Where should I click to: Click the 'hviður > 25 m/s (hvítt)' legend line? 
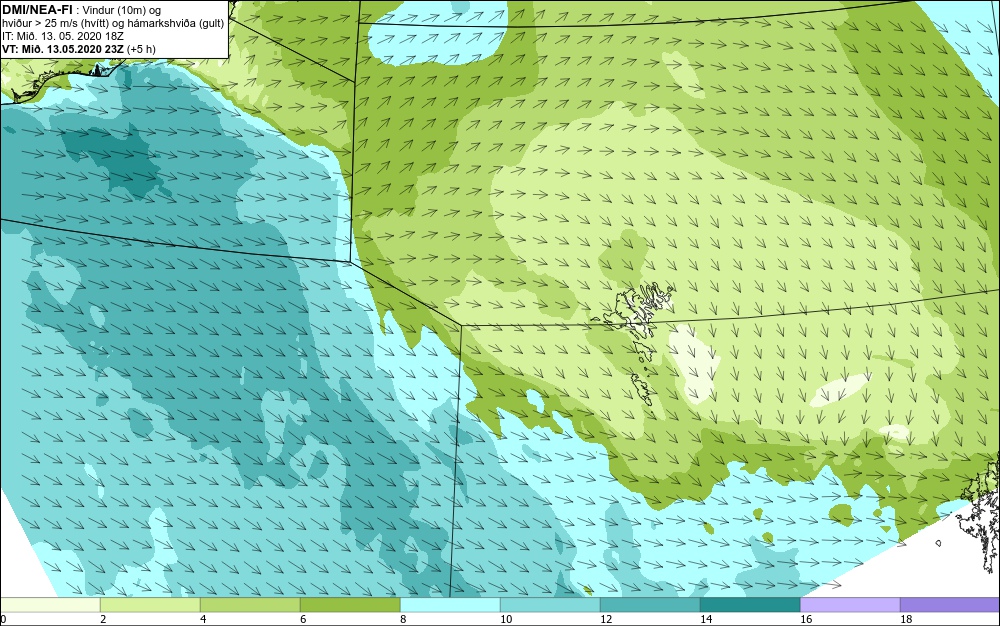point(114,23)
